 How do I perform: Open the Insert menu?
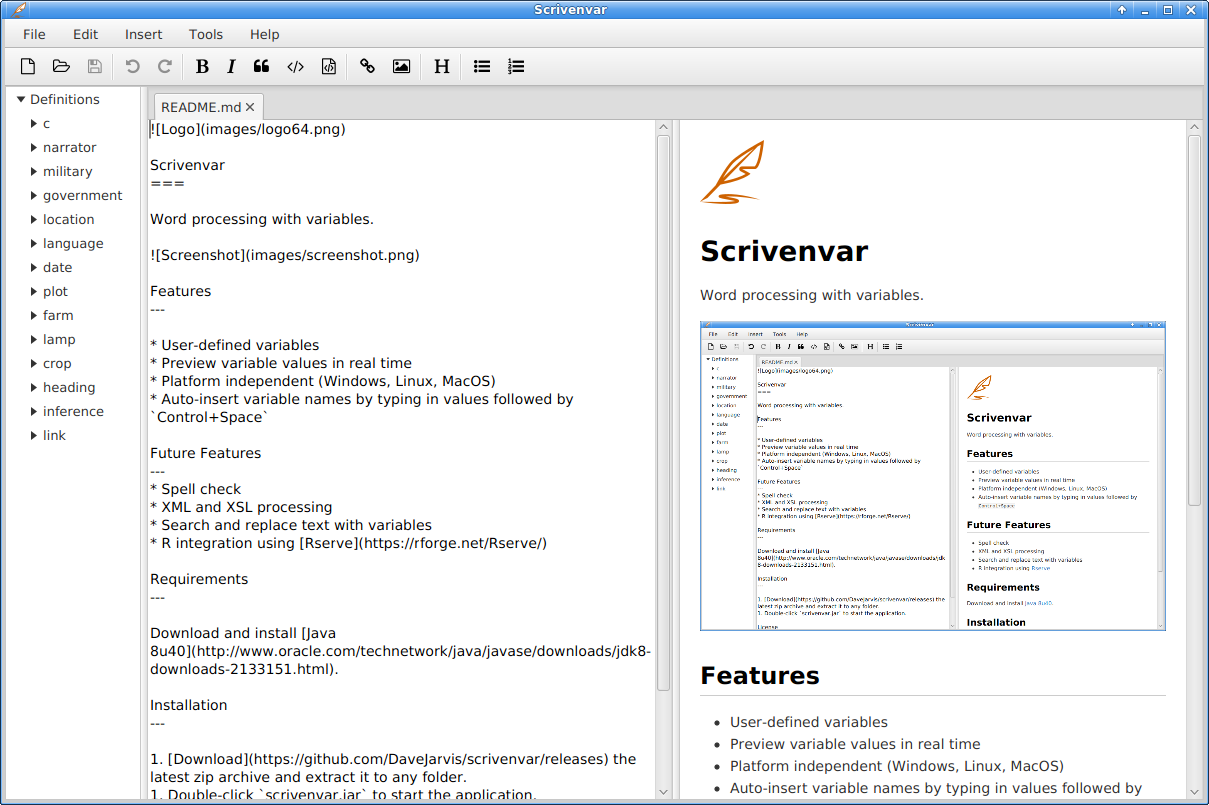(143, 34)
